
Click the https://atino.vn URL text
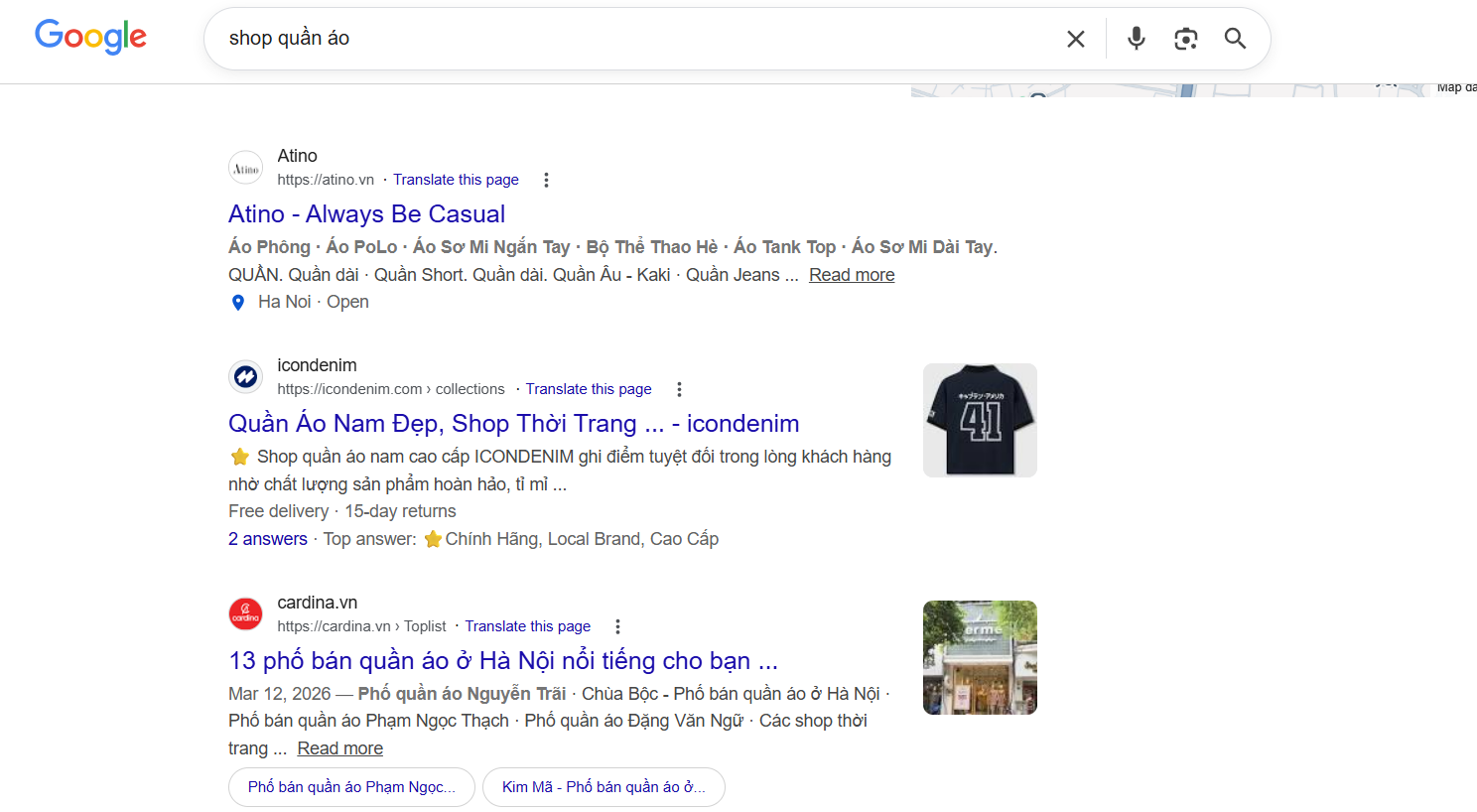(326, 180)
